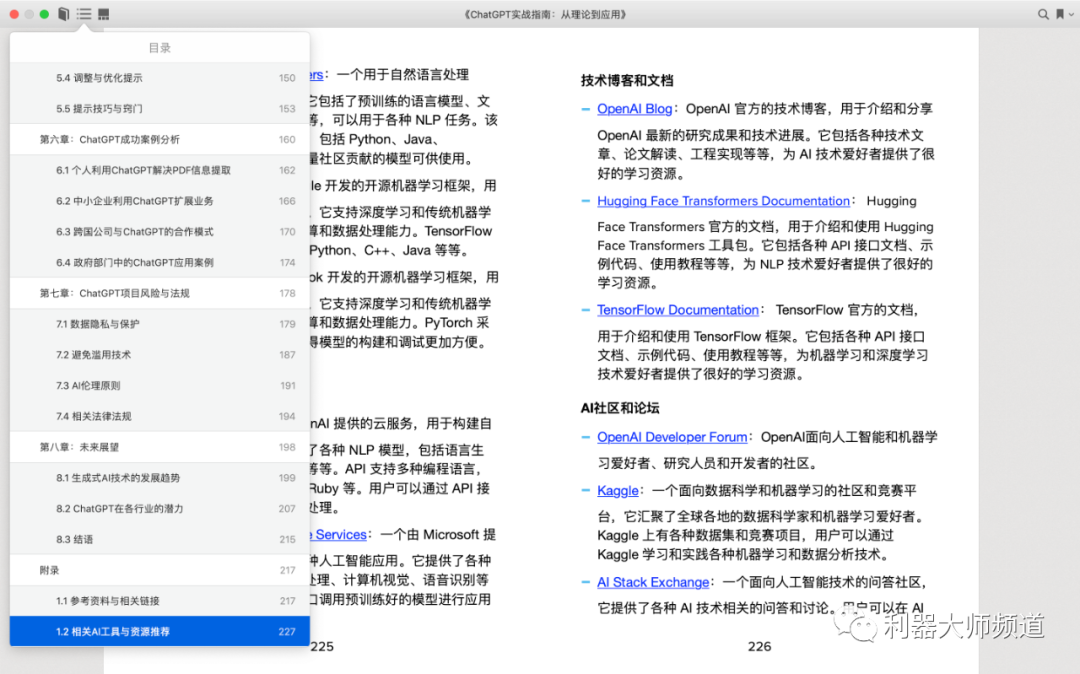Click the Kaggle hyperlink

pyautogui.click(x=618, y=491)
